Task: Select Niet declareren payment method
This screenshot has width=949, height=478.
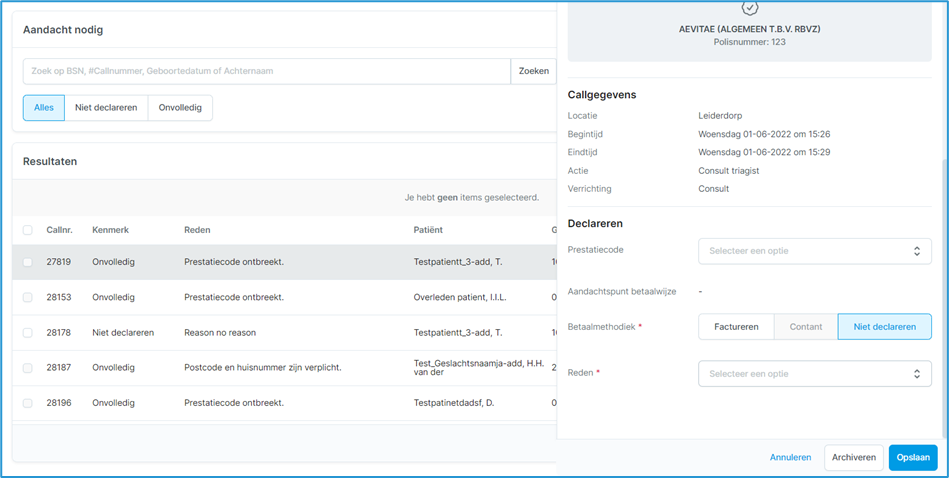Action: pyautogui.click(x=884, y=327)
